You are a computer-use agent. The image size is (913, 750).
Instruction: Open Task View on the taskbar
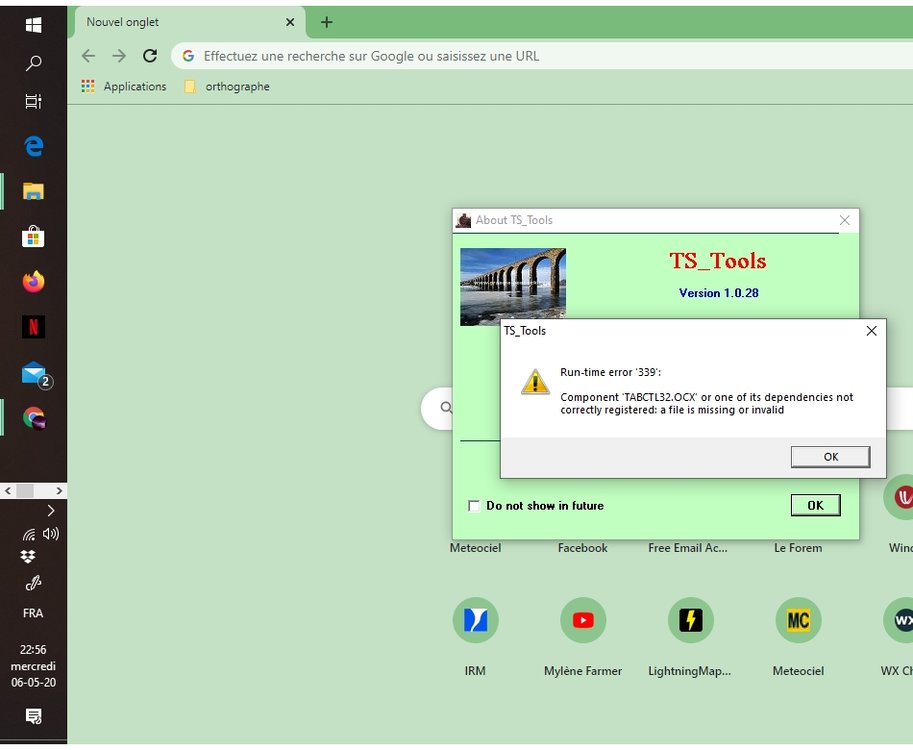tap(33, 101)
